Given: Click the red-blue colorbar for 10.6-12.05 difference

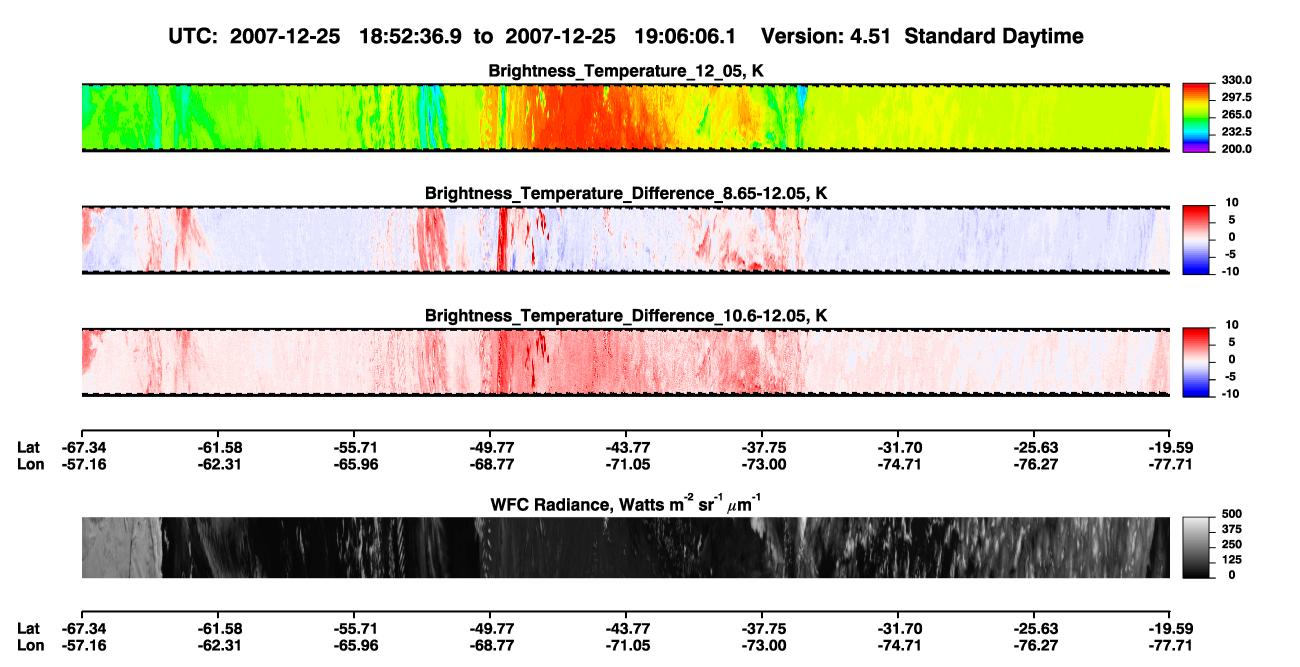Looking at the screenshot, I should tap(1197, 362).
